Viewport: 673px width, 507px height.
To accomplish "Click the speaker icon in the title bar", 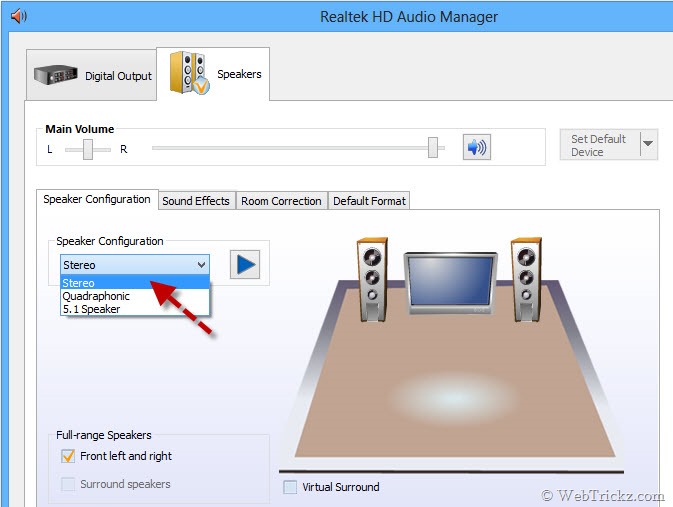I will click(19, 16).
